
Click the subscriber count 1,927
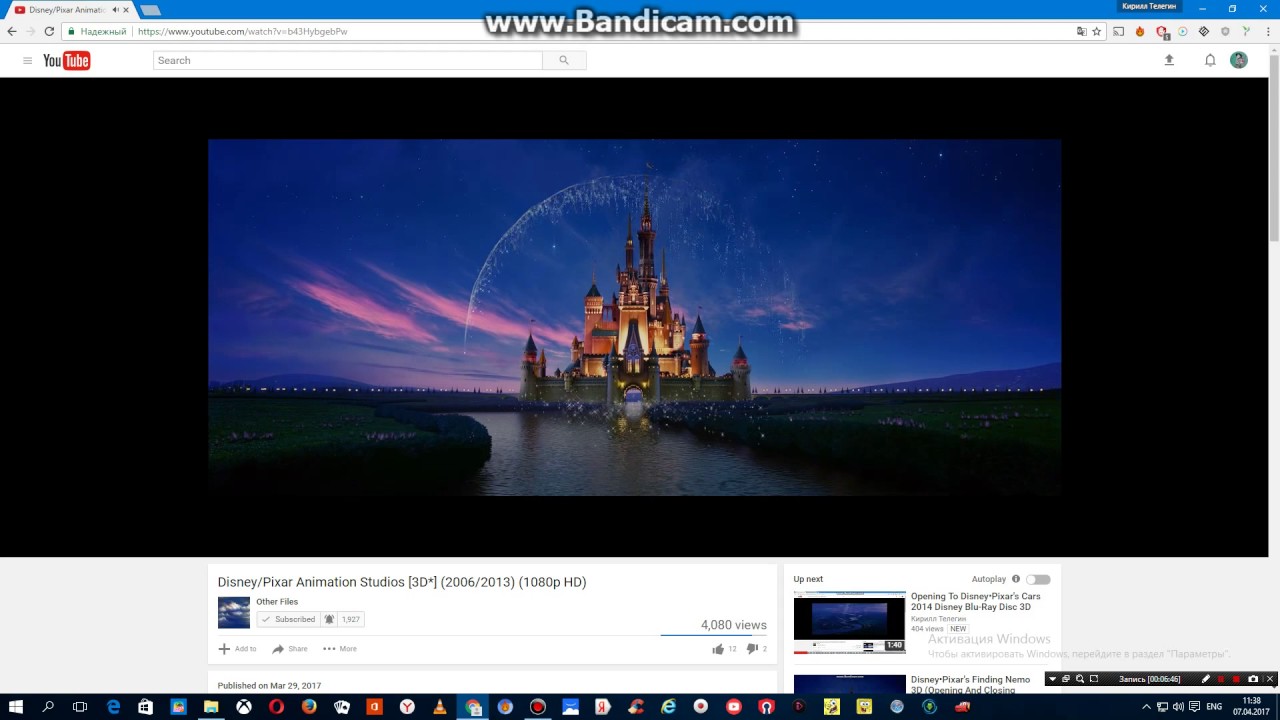(x=351, y=619)
